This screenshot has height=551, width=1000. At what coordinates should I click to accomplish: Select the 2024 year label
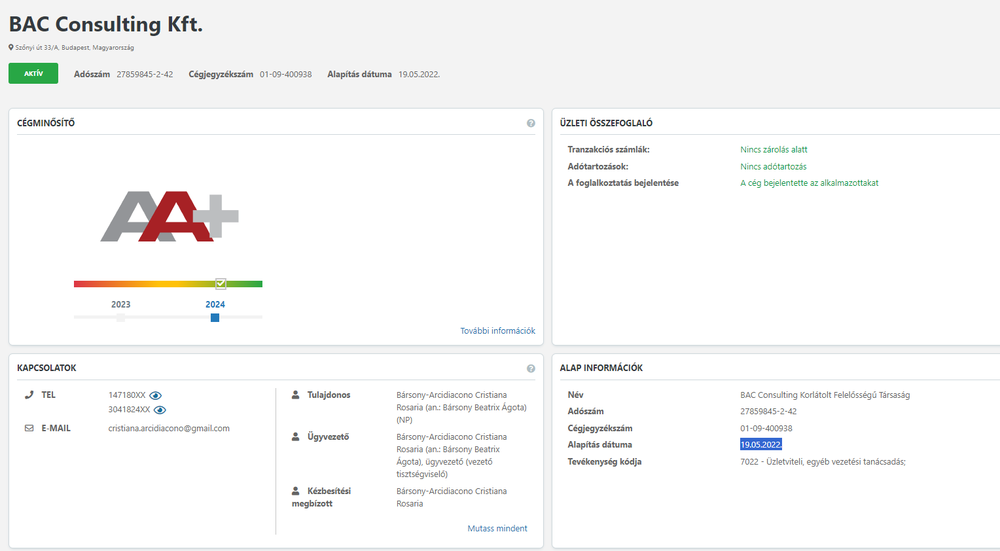point(215,305)
